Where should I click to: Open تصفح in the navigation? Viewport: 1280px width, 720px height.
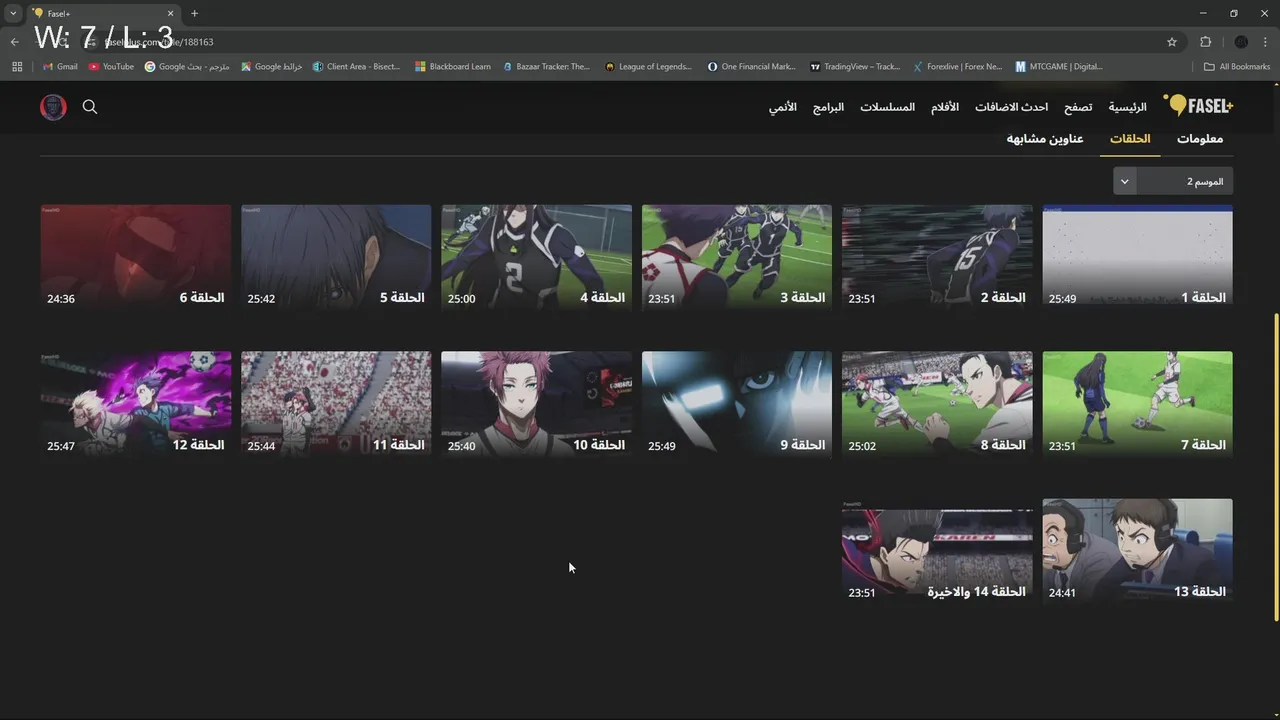pos(1078,107)
